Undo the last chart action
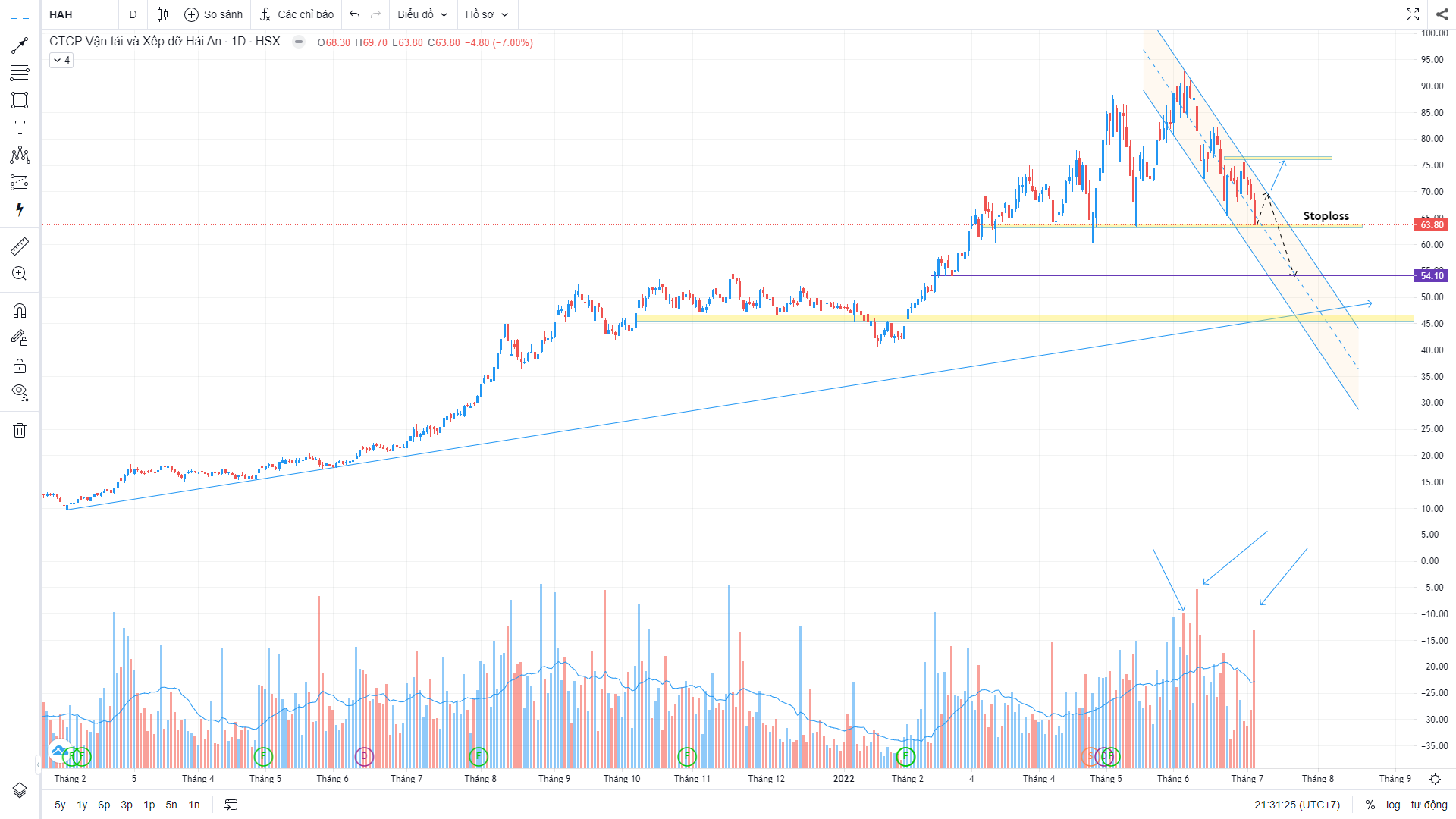The width and height of the screenshot is (1456, 819). [354, 14]
